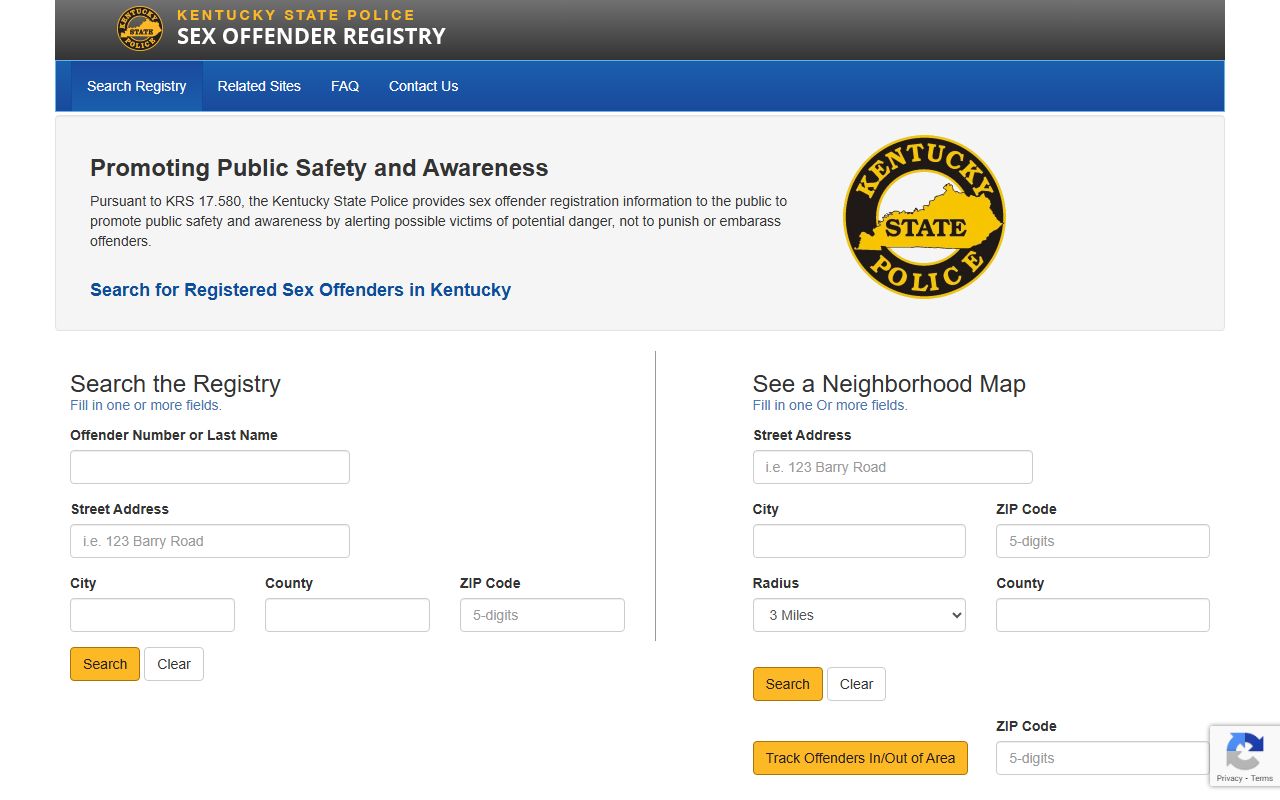Open the Search Registry tab
The width and height of the screenshot is (1280, 800).
pyautogui.click(x=137, y=86)
